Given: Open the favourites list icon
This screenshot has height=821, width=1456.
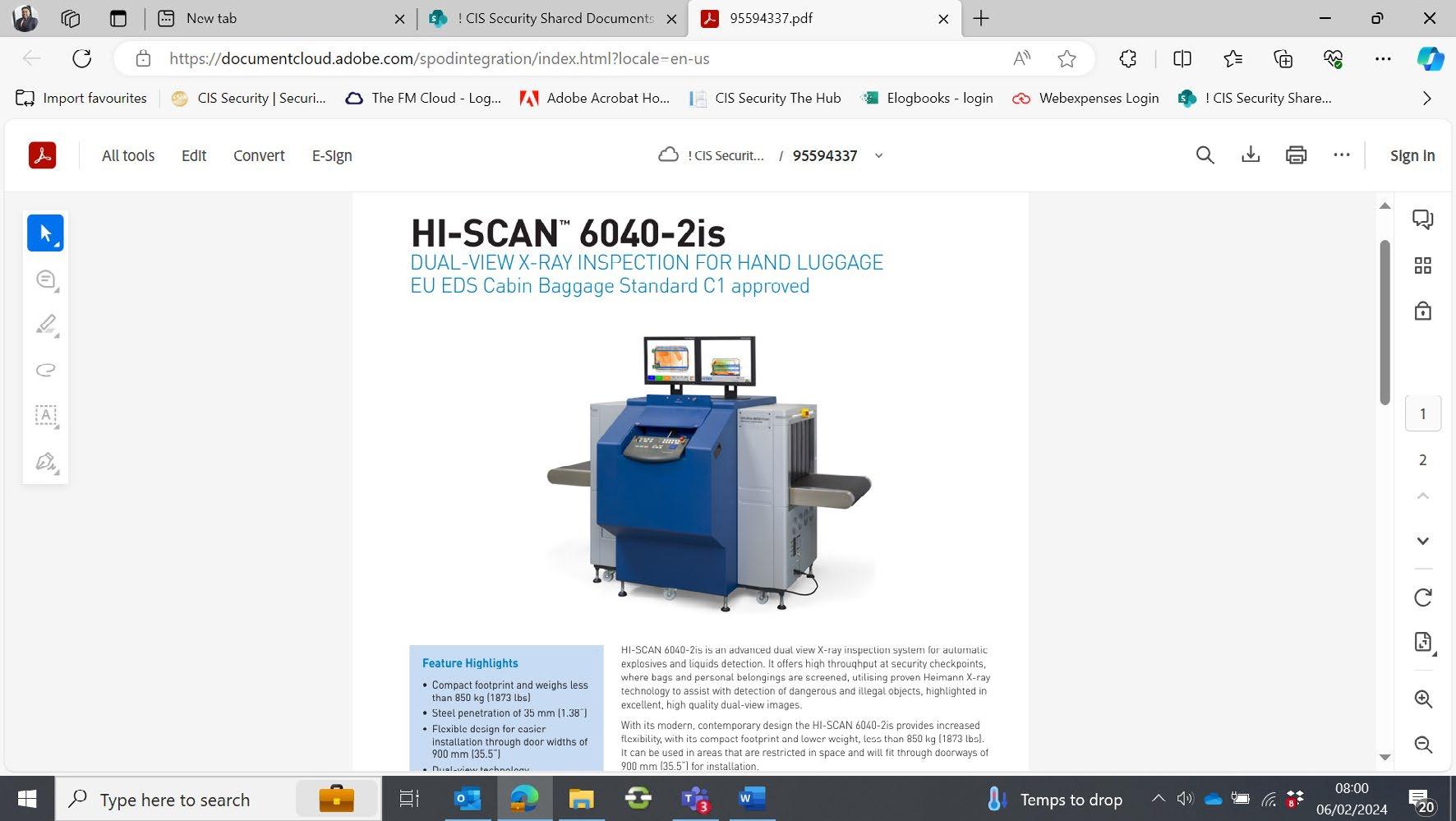Looking at the screenshot, I should [1233, 58].
